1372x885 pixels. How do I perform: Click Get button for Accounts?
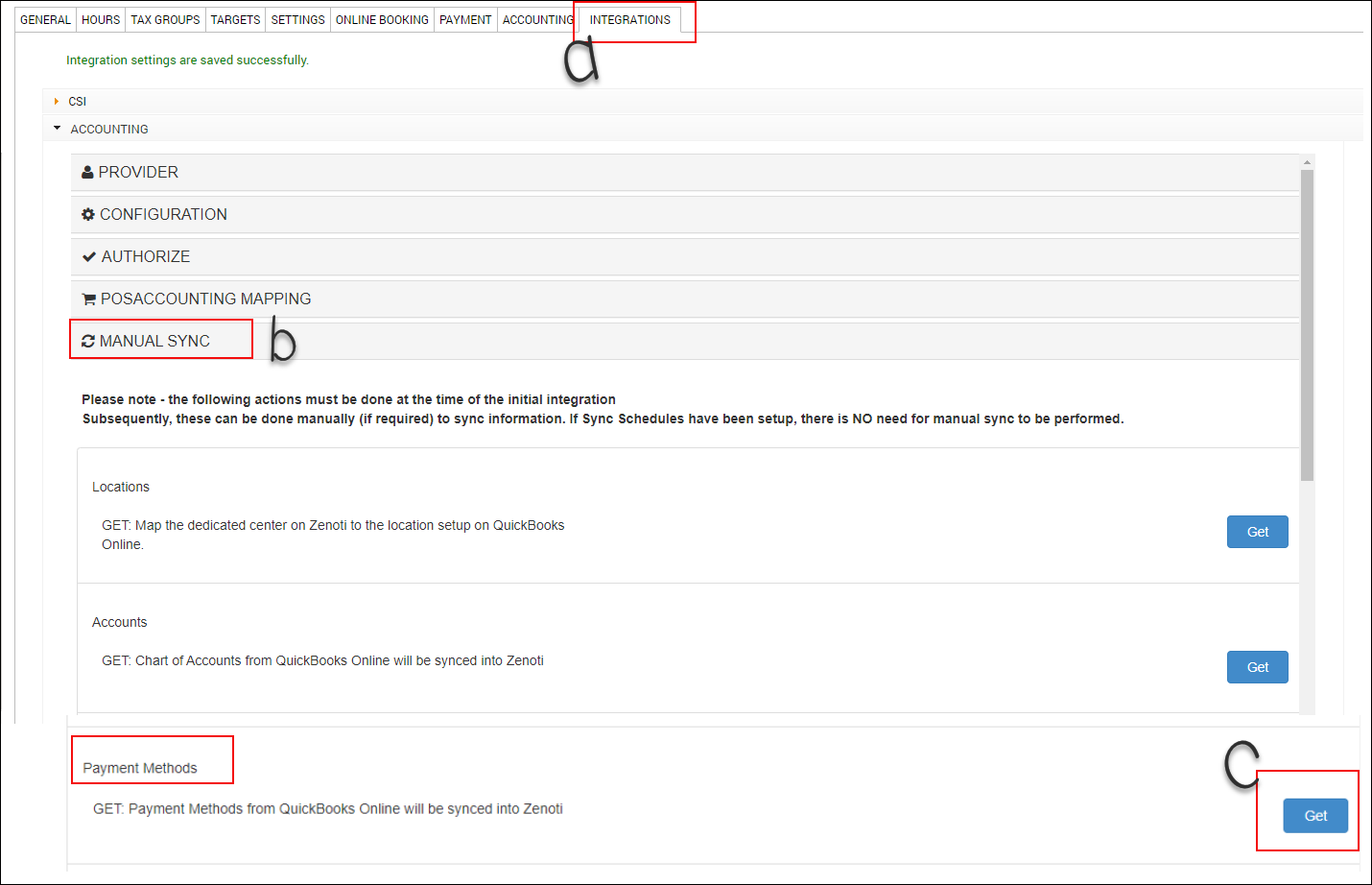pyautogui.click(x=1257, y=667)
